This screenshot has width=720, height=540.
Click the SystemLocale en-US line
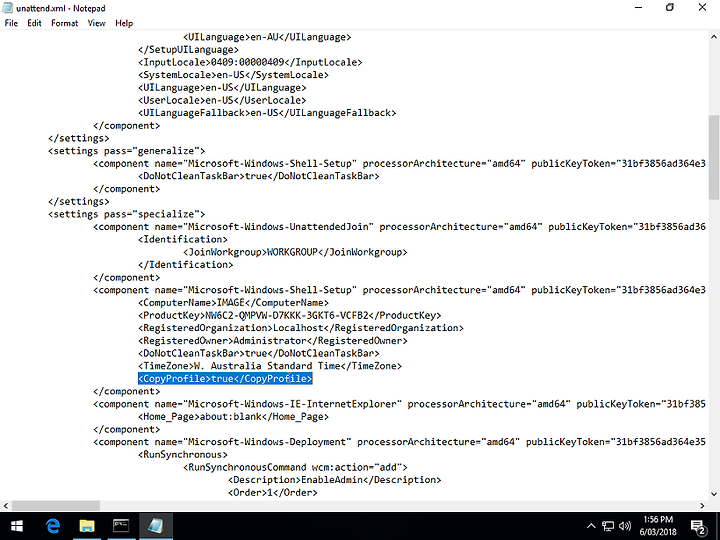tap(233, 75)
